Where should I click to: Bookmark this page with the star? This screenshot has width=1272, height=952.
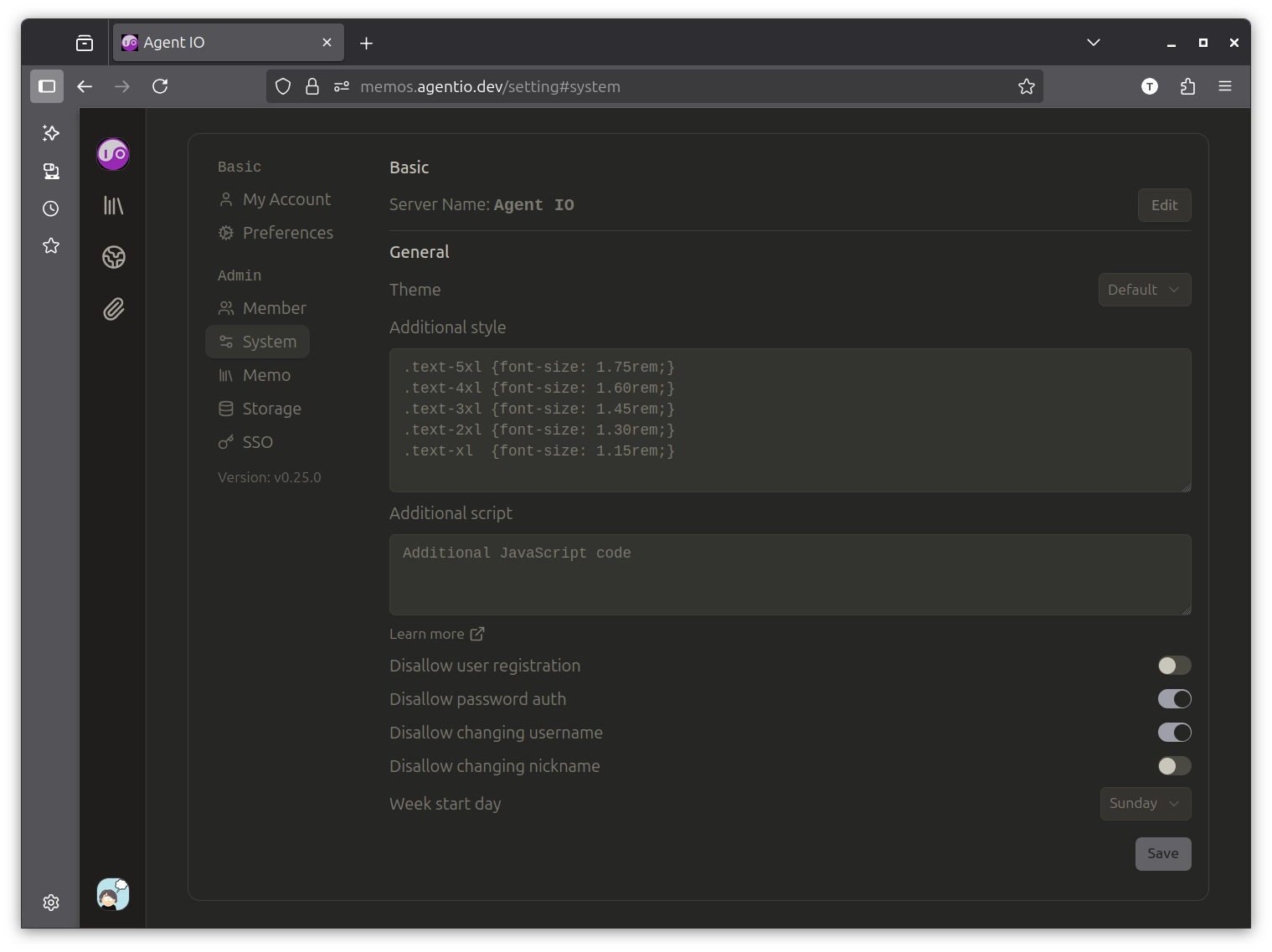1027,86
